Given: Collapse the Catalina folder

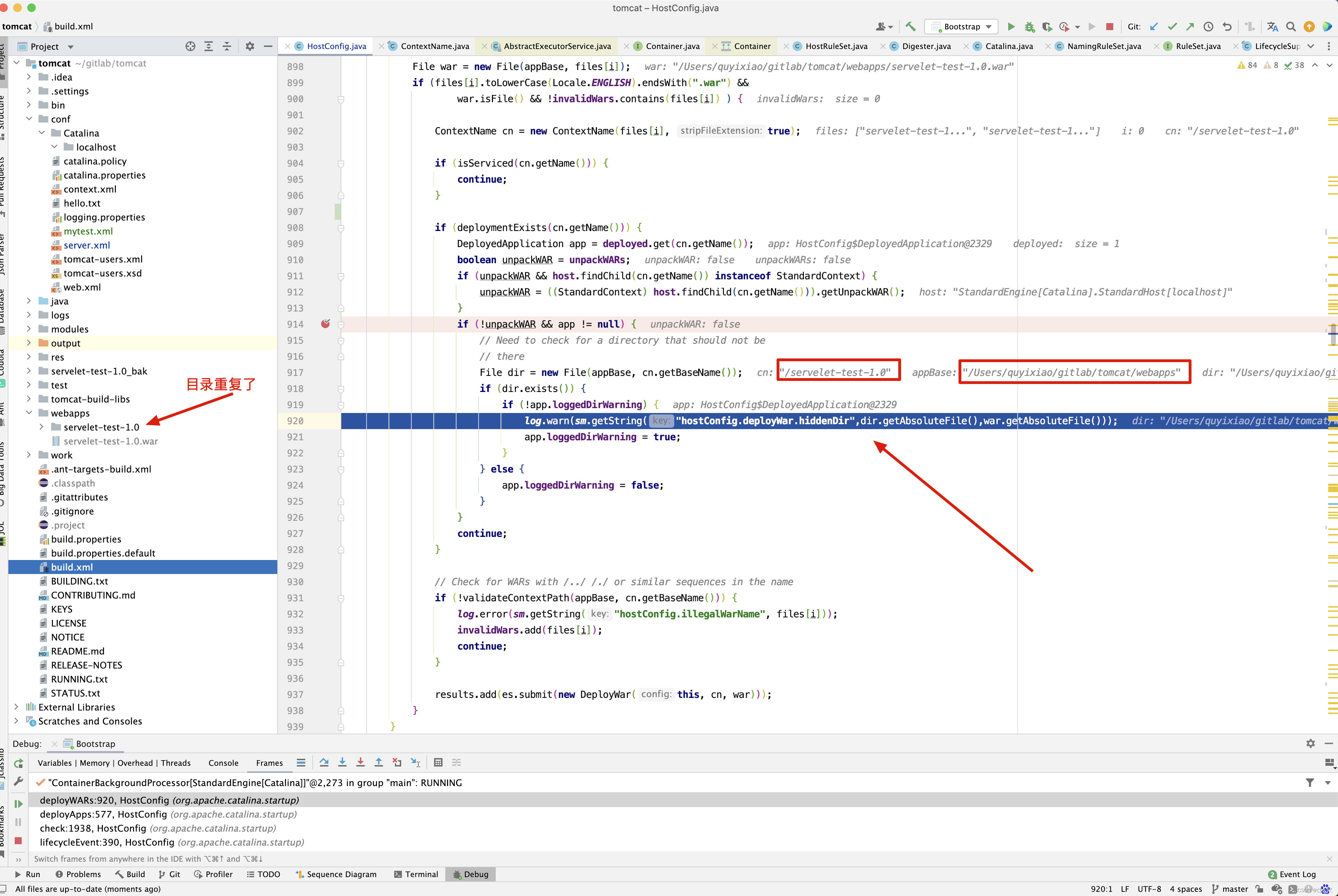Looking at the screenshot, I should pyautogui.click(x=42, y=133).
